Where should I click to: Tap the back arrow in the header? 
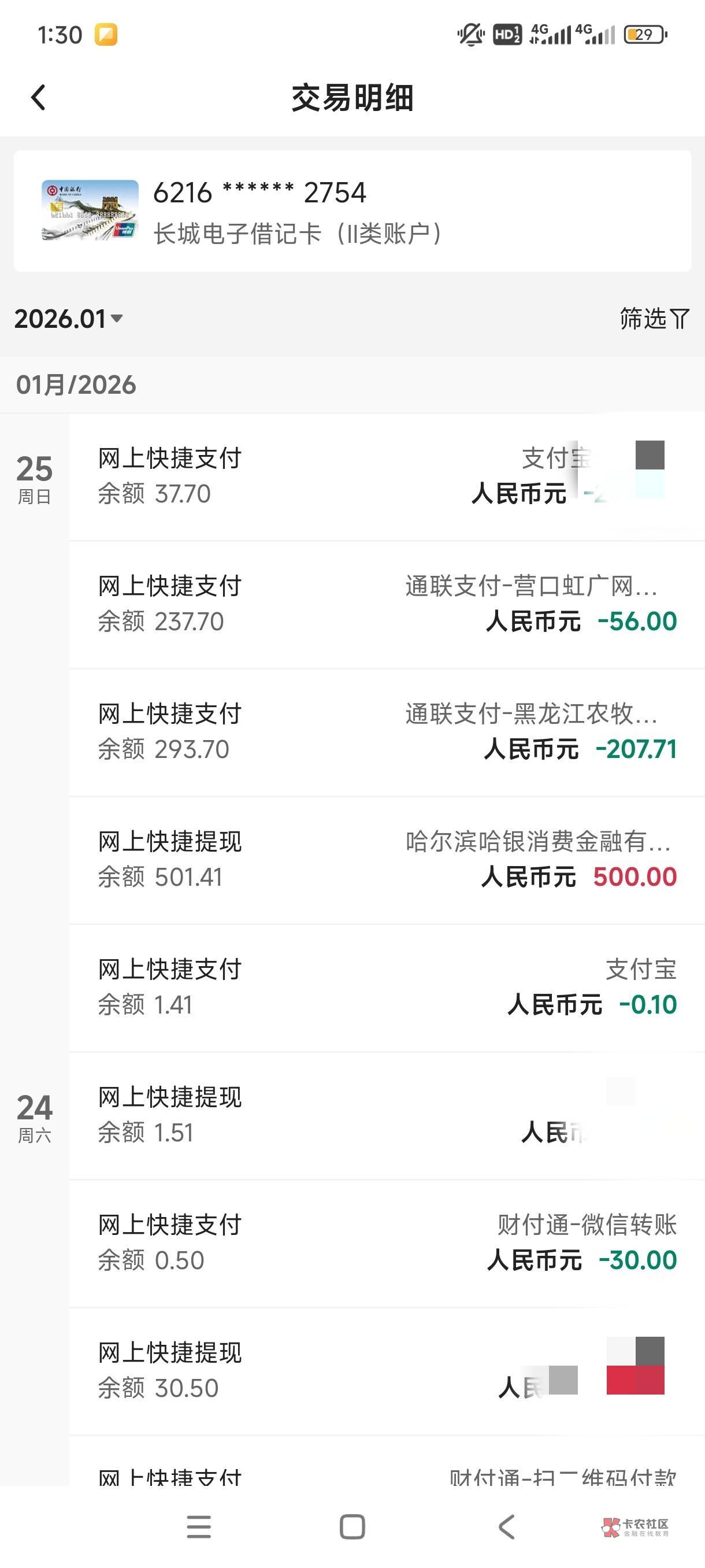38,97
